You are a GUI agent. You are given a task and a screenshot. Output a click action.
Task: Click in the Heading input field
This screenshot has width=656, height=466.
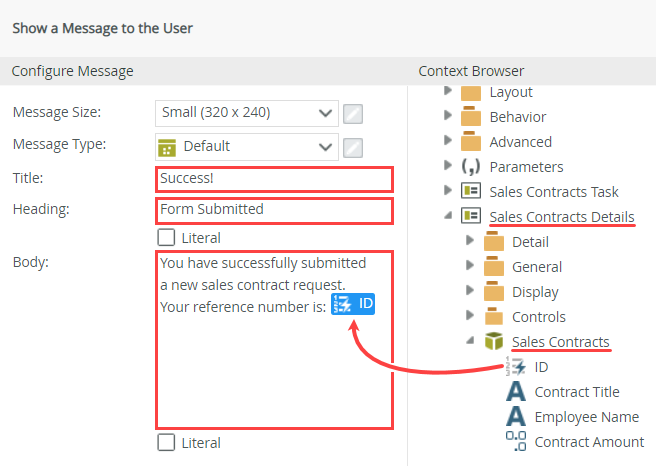[274, 211]
